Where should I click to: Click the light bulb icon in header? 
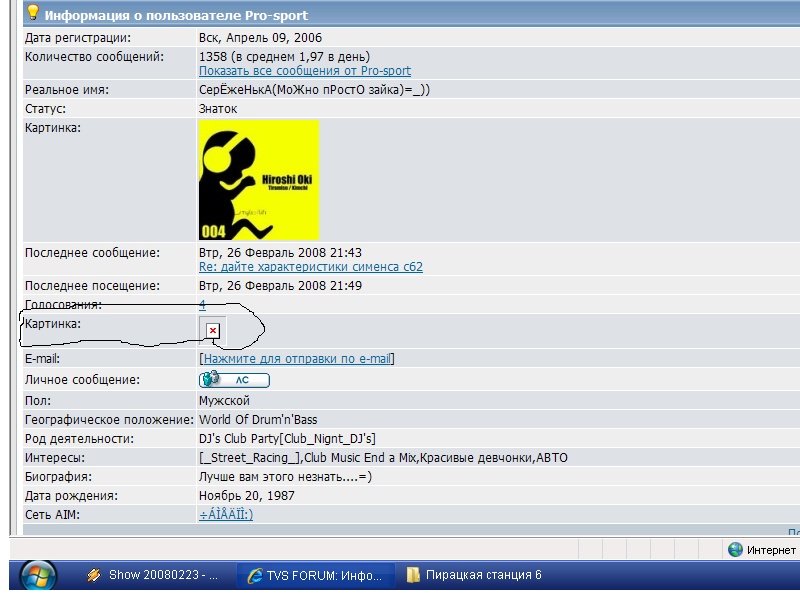[32, 14]
